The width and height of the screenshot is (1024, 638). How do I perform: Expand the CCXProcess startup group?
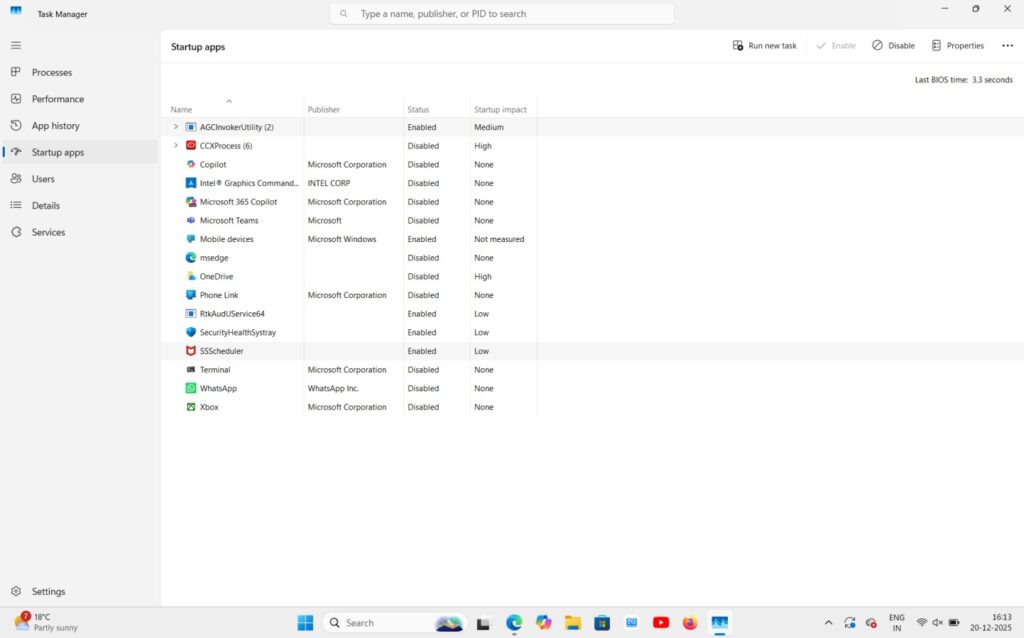point(176,145)
